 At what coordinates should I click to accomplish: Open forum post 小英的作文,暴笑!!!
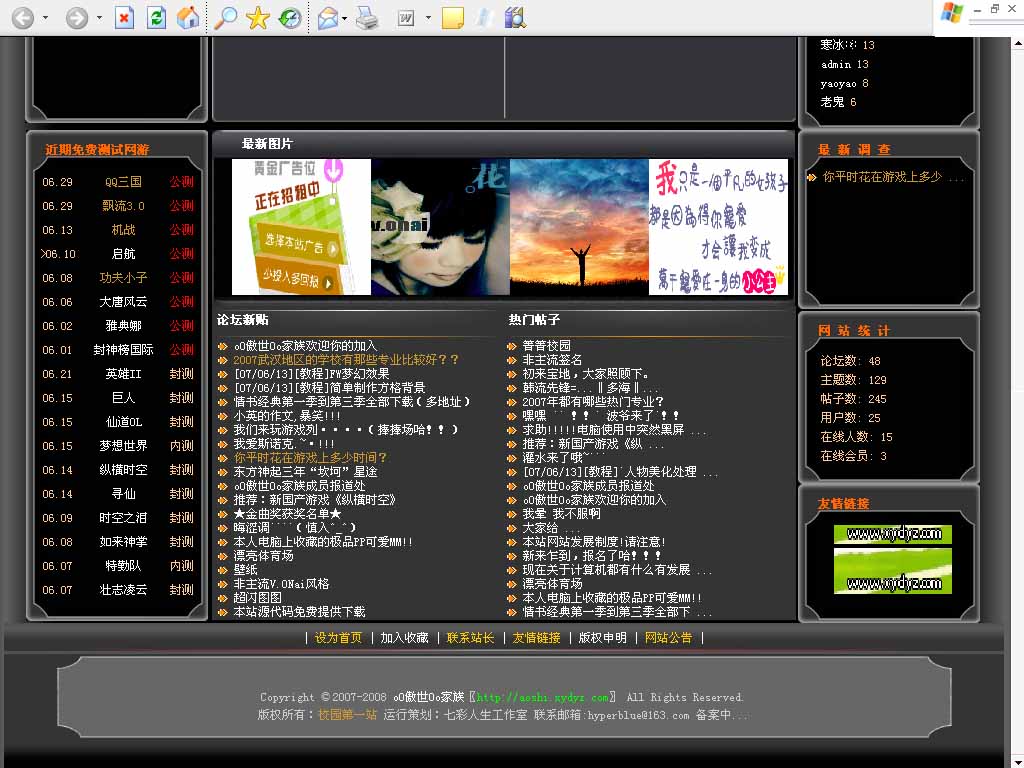[287, 415]
